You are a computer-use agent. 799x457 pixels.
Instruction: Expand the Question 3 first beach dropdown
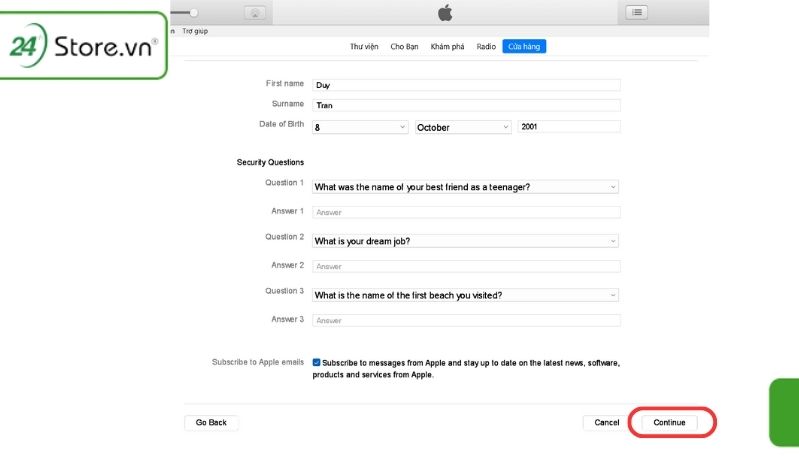point(465,295)
